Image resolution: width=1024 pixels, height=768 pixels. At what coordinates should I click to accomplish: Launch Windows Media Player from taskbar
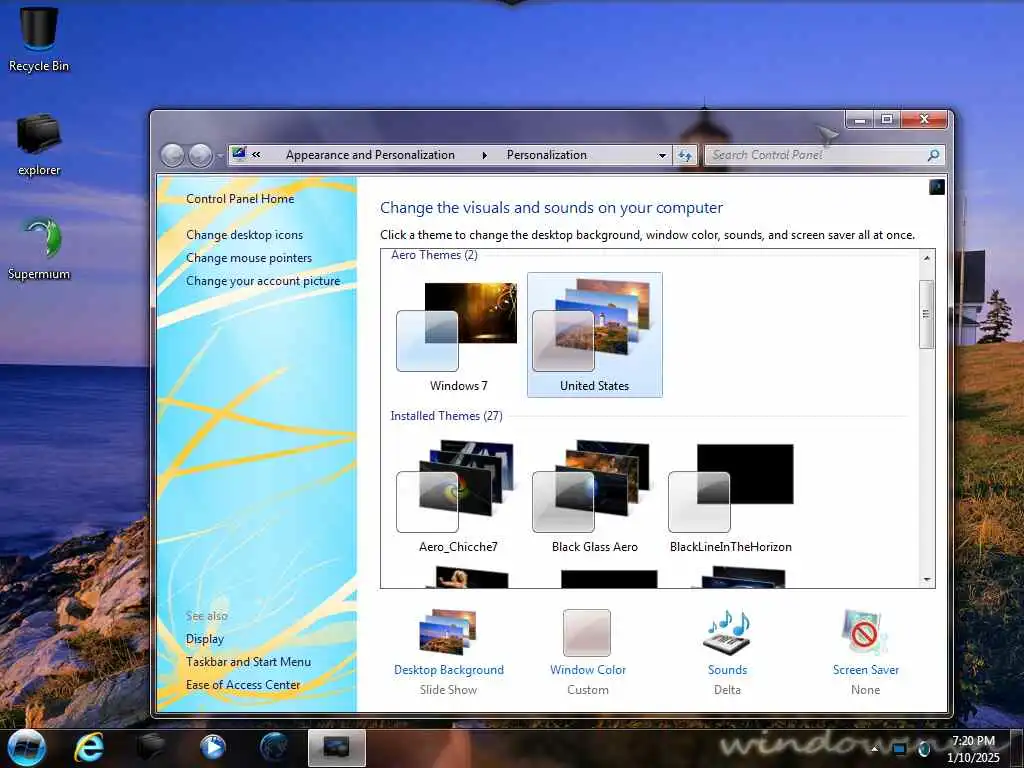pos(212,748)
